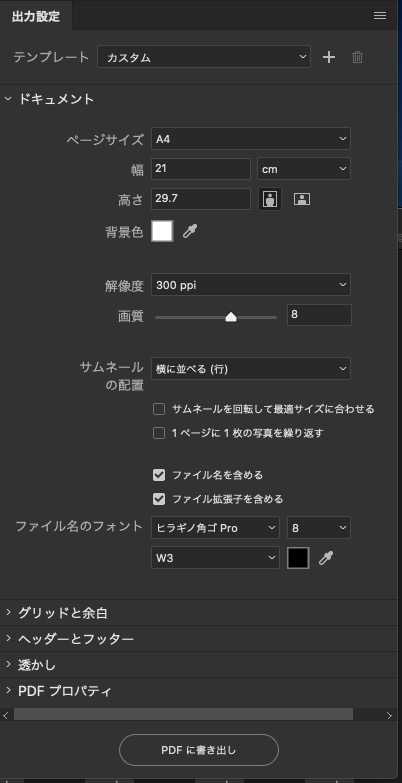Viewport: 402px width, 783px height.
Task: Open テンプレート カスタム dropdown
Action: pyautogui.click(x=204, y=57)
